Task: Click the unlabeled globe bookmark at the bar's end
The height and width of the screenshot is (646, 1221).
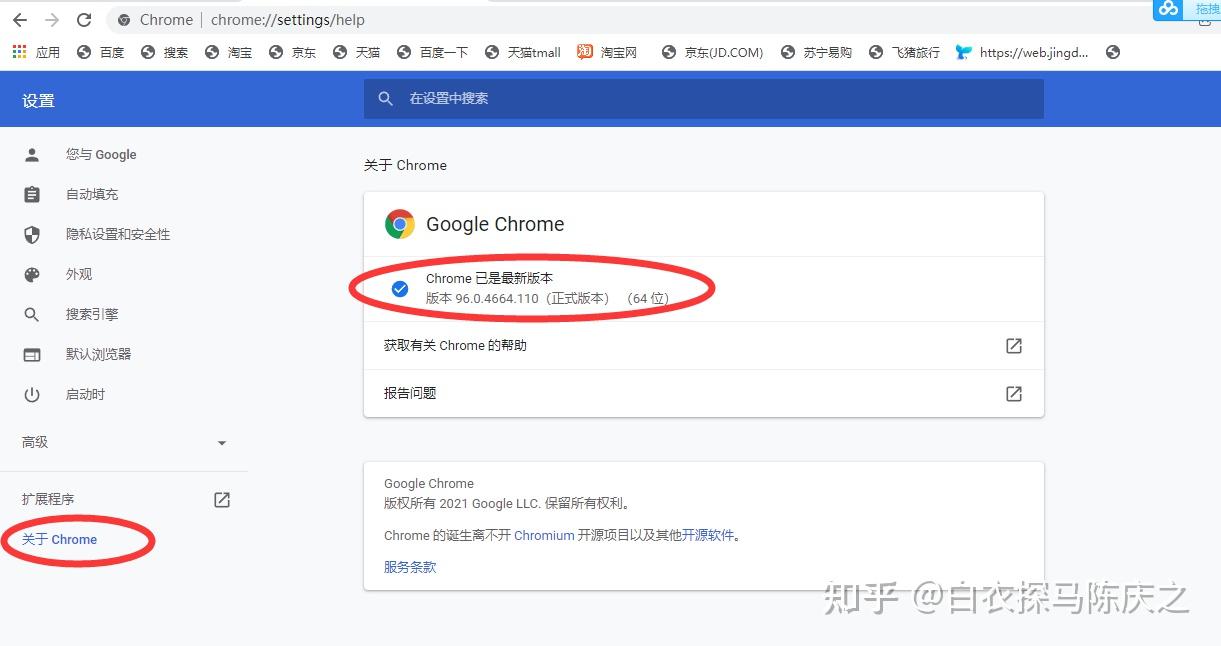Action: coord(1113,52)
